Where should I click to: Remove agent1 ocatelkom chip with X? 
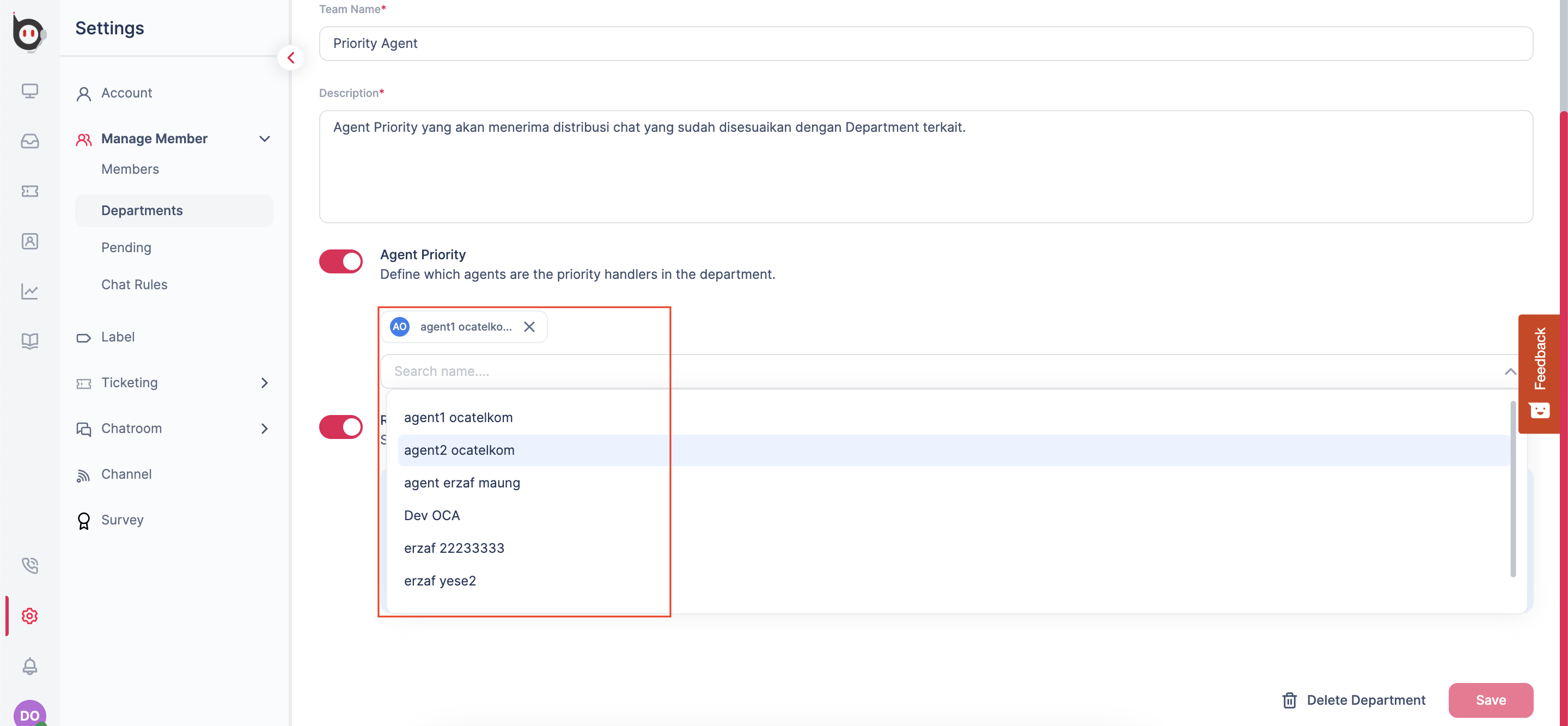click(x=529, y=327)
